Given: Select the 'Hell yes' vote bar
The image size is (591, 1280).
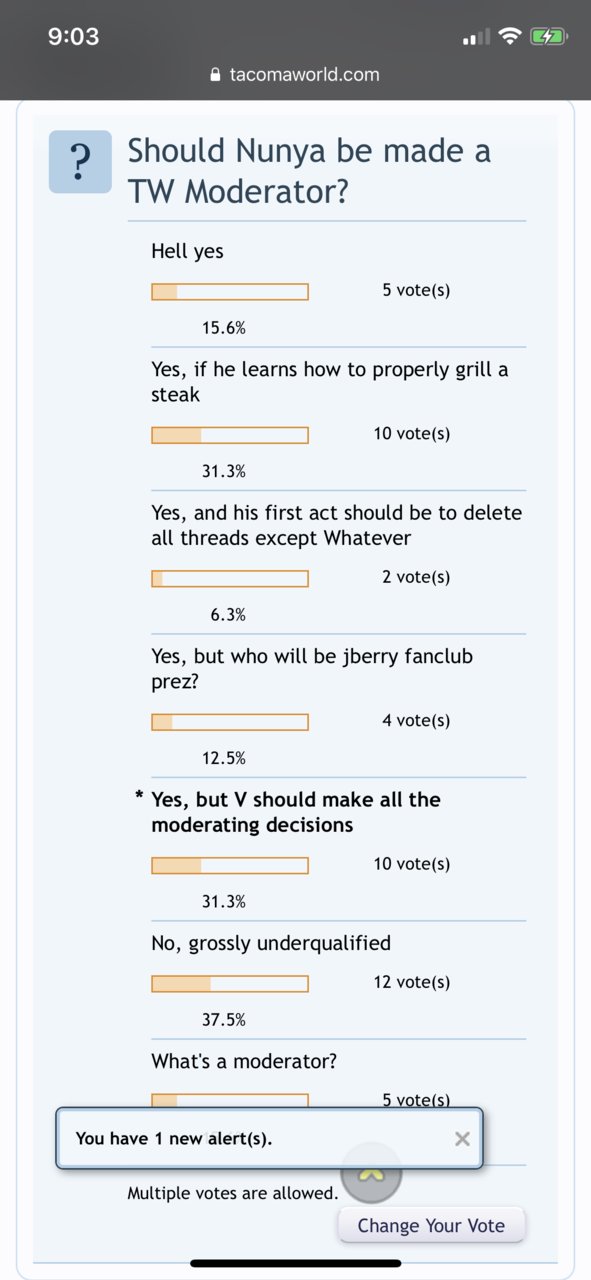Looking at the screenshot, I should pos(230,292).
